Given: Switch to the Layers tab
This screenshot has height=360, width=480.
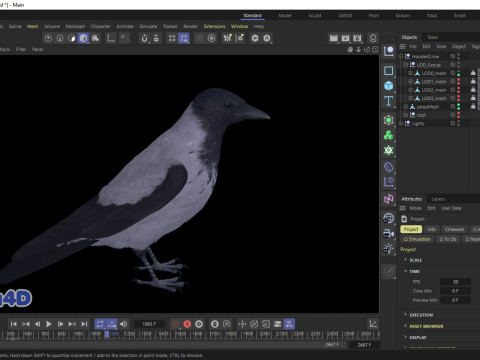Looking at the screenshot, I should (438, 199).
